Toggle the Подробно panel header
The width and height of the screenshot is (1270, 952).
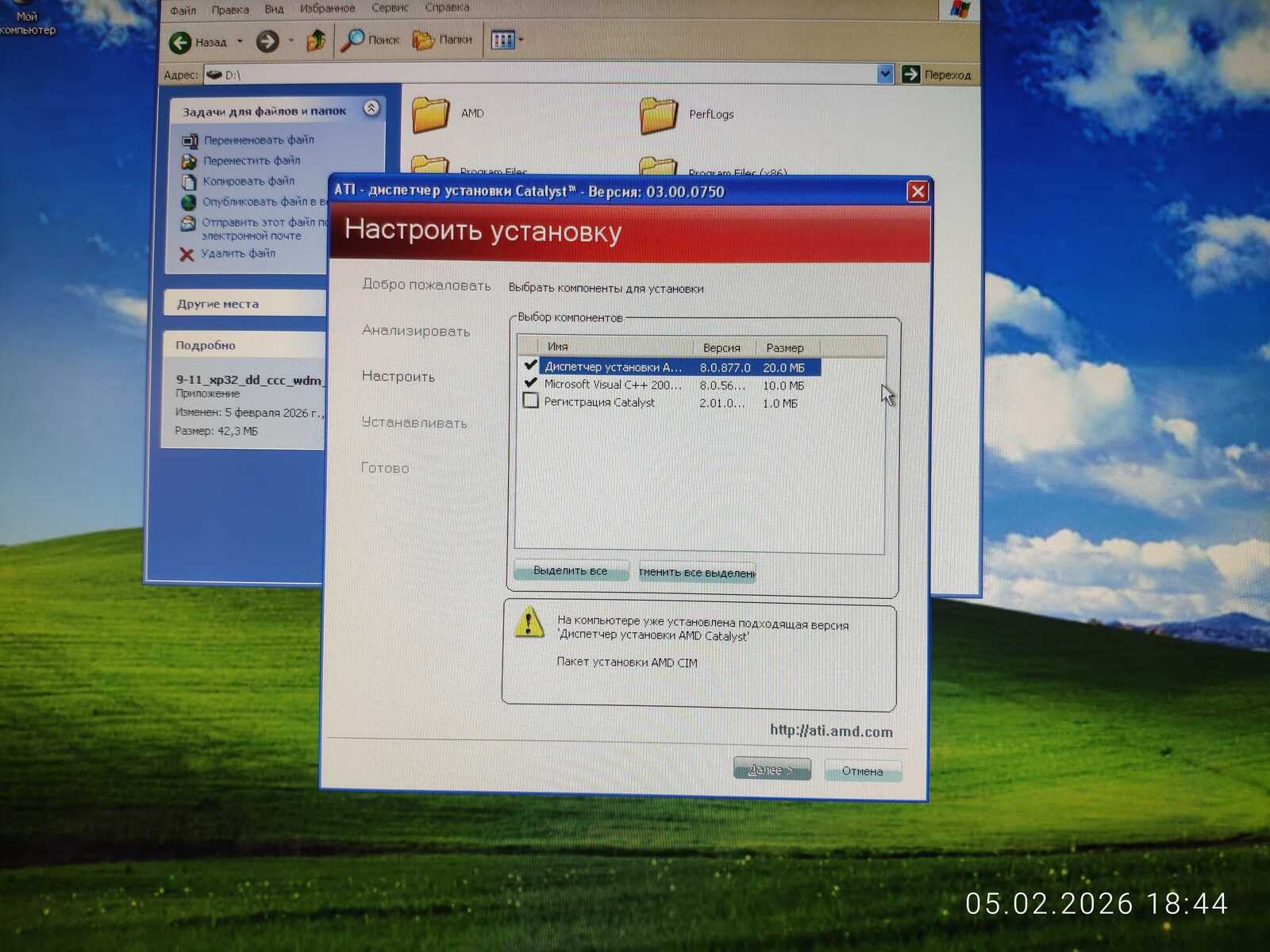tap(244, 346)
